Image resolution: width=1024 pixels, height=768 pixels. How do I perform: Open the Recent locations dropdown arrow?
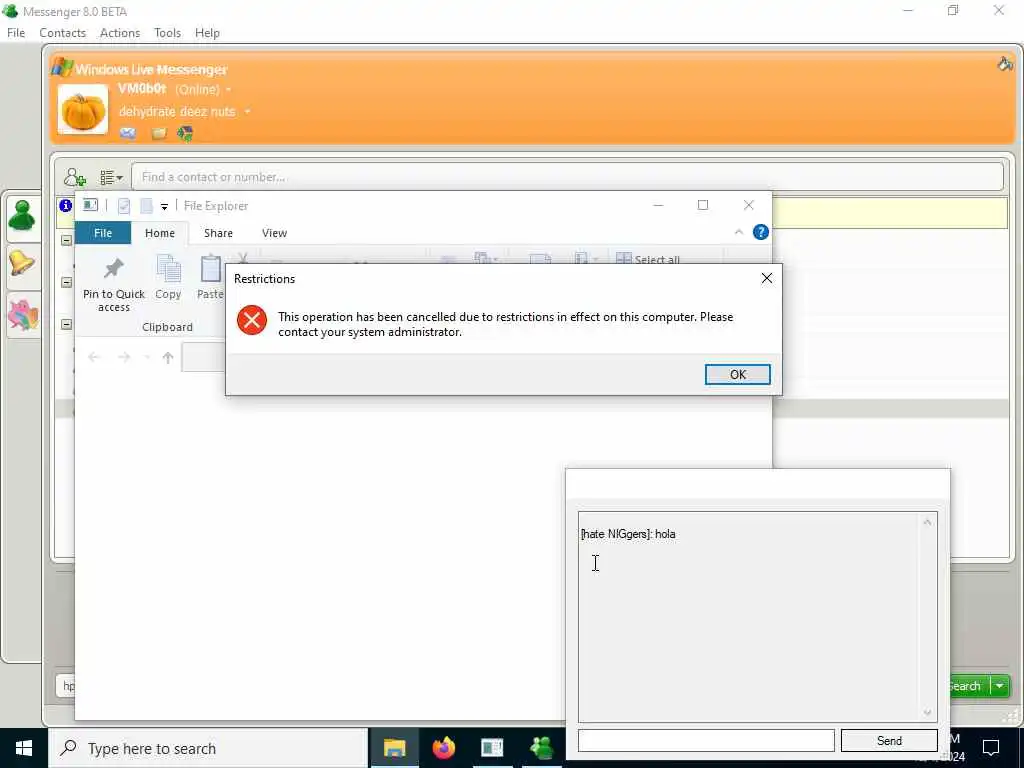click(147, 357)
